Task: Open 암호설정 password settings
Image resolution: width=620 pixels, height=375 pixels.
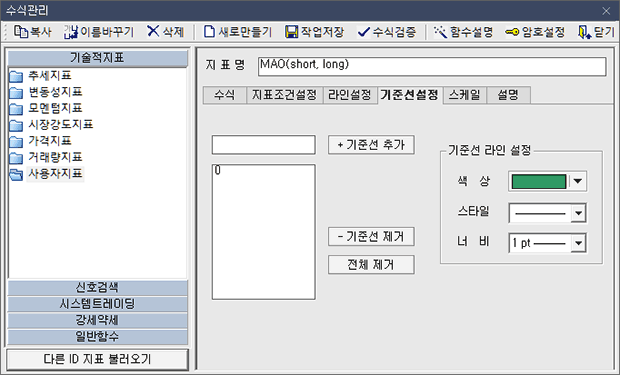Action: tap(535, 32)
